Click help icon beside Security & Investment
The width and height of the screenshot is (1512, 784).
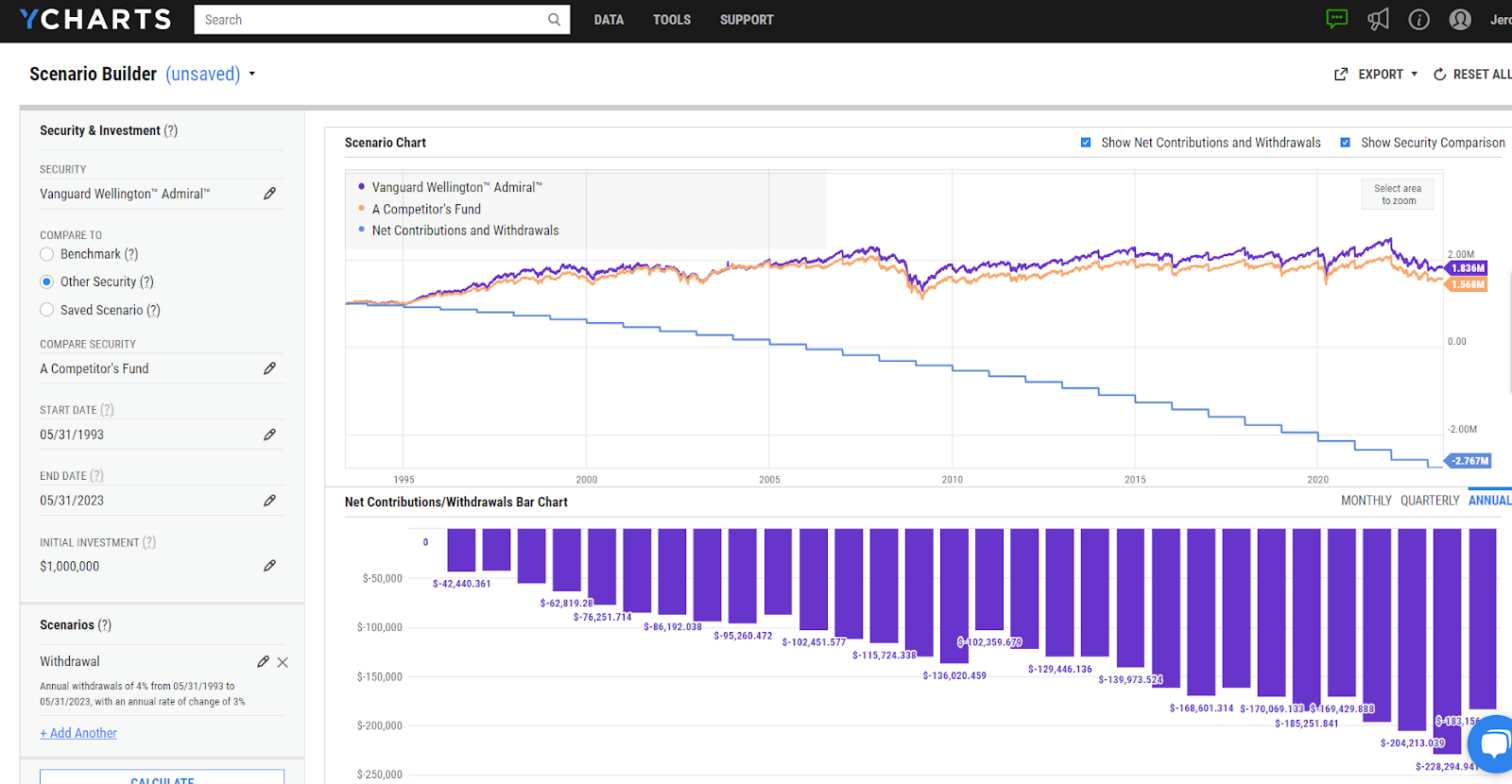click(170, 130)
